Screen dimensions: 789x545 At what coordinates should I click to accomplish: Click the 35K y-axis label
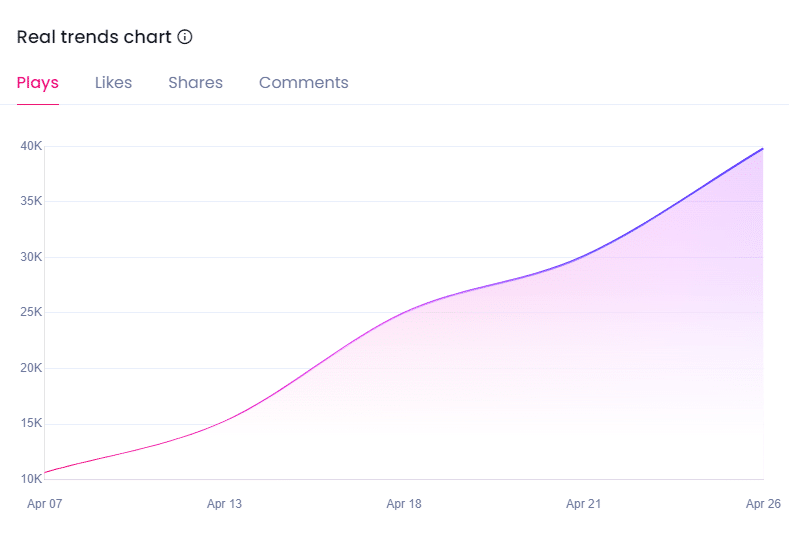pyautogui.click(x=31, y=201)
